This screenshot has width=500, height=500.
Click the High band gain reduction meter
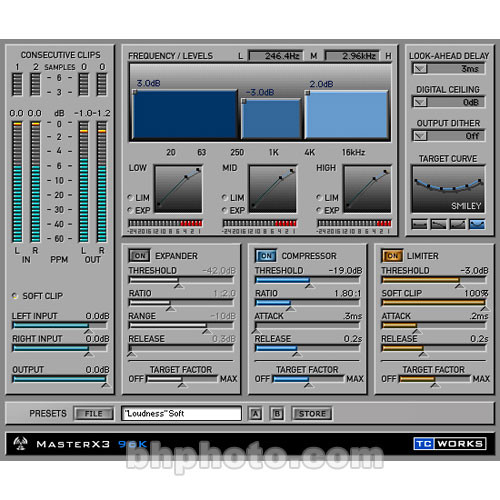coord(354,223)
